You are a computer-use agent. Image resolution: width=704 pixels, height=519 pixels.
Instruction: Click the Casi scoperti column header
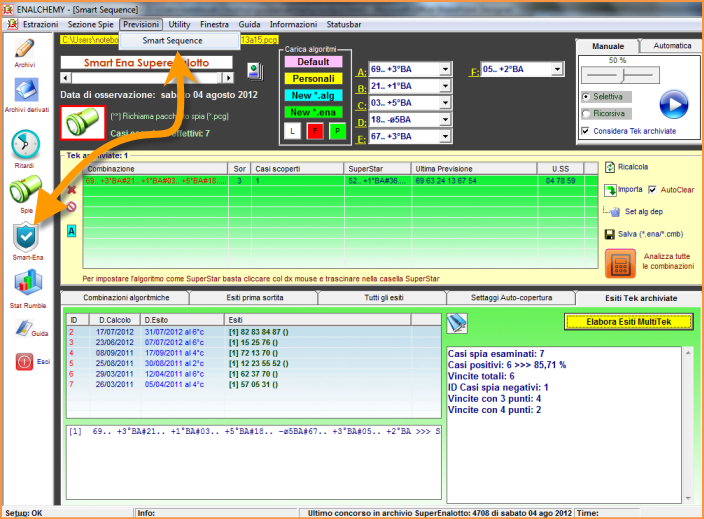(297, 169)
